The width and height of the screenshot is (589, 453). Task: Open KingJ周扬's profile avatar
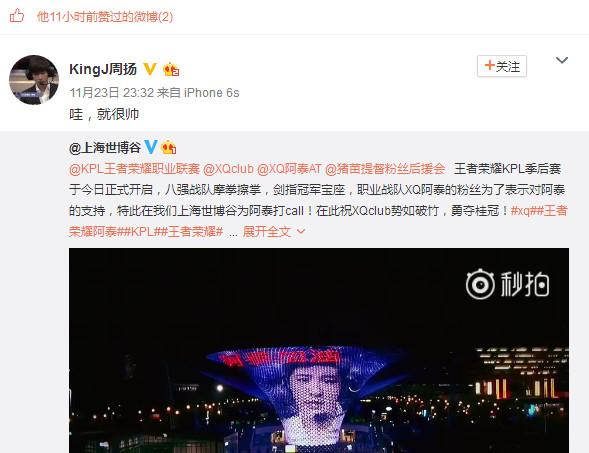[34, 80]
